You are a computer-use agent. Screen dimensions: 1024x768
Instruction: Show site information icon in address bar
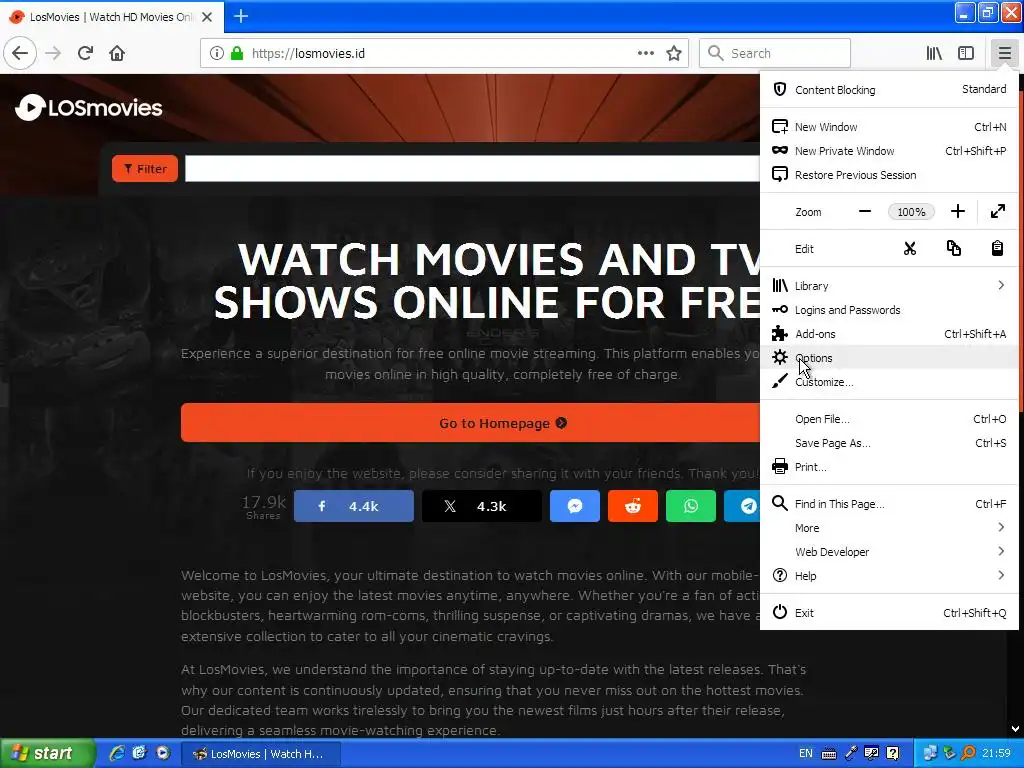click(x=217, y=53)
